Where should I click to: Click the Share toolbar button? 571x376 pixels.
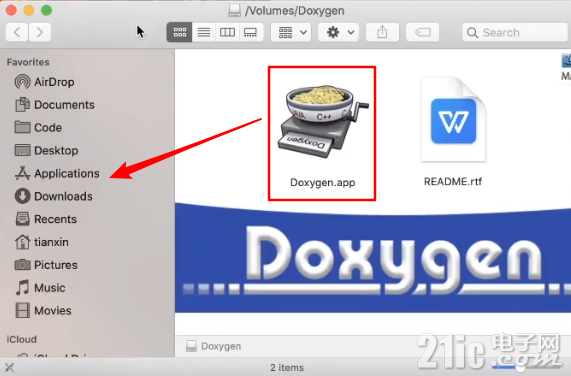tap(382, 32)
